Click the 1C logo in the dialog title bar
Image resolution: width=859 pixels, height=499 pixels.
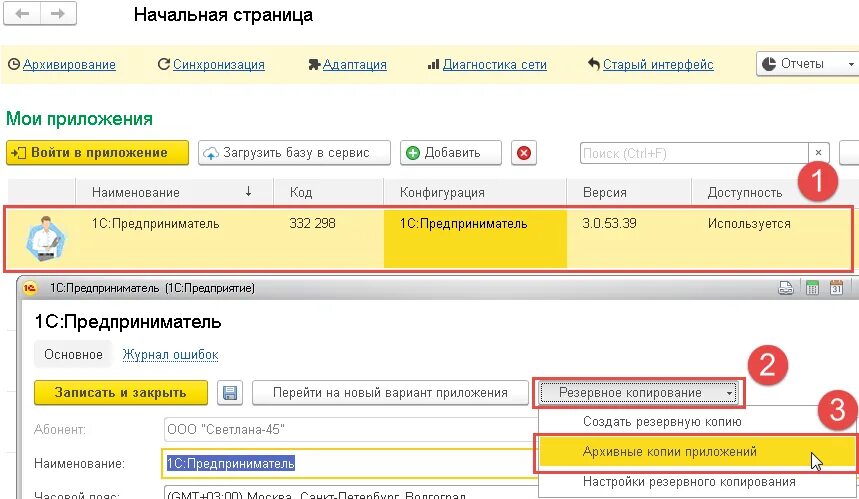click(30, 288)
